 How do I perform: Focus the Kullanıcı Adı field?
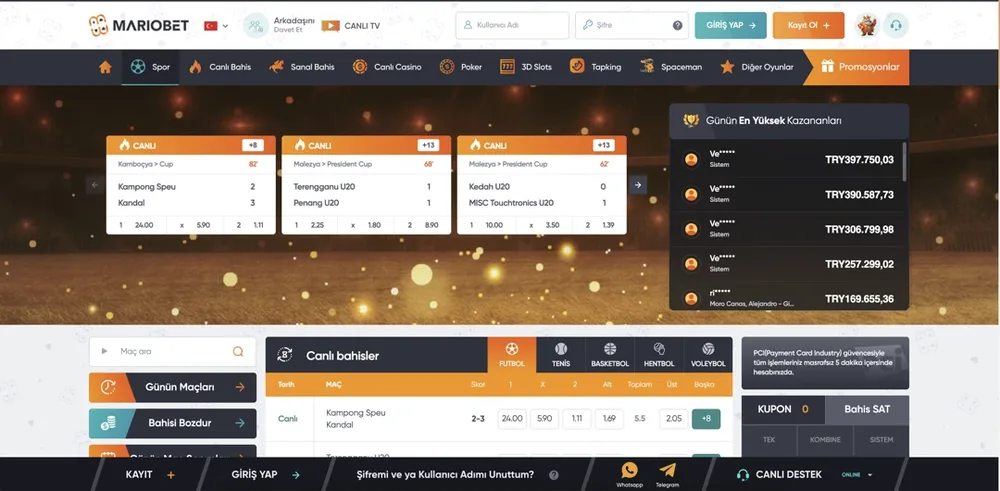512,26
